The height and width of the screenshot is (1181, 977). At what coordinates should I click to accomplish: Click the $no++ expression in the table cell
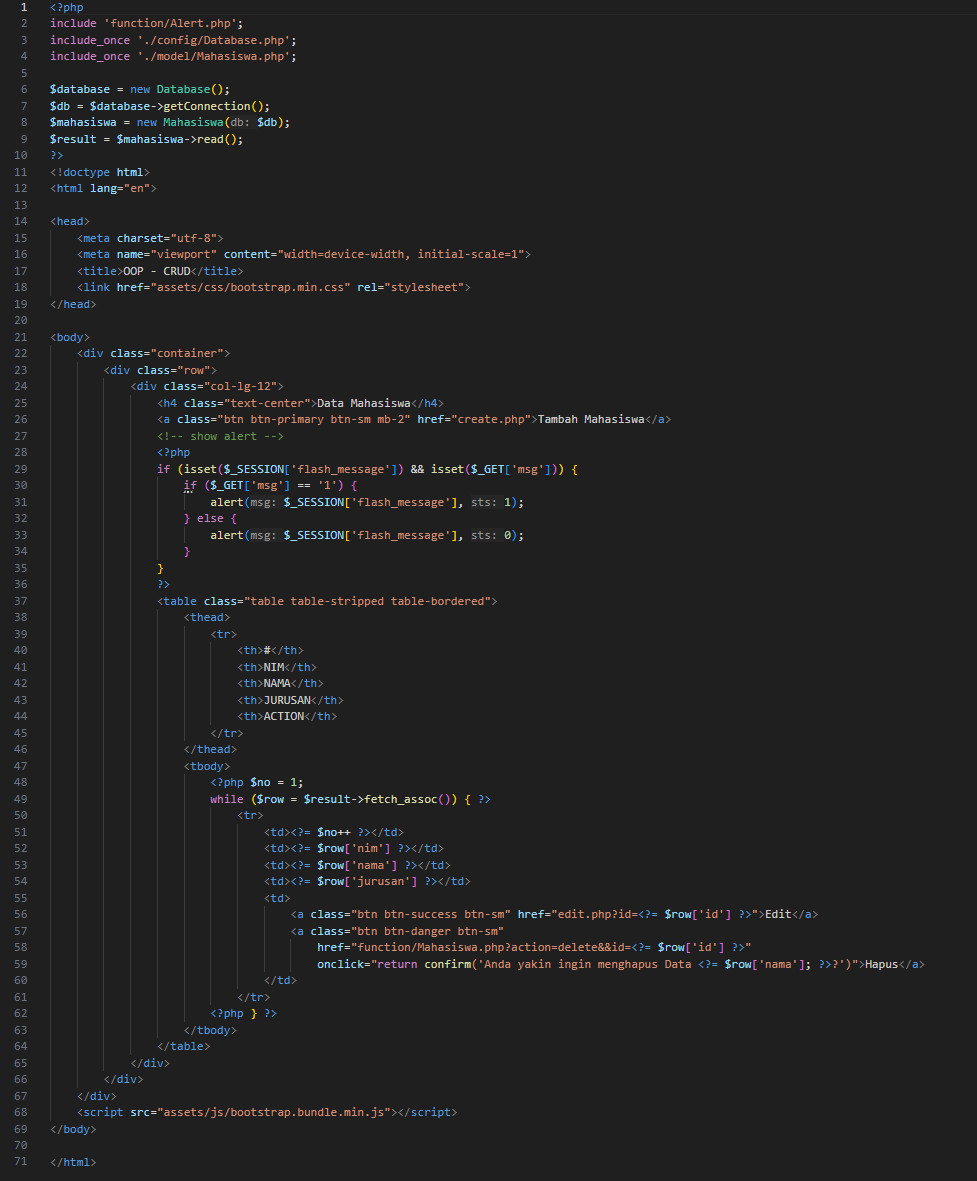pos(336,832)
